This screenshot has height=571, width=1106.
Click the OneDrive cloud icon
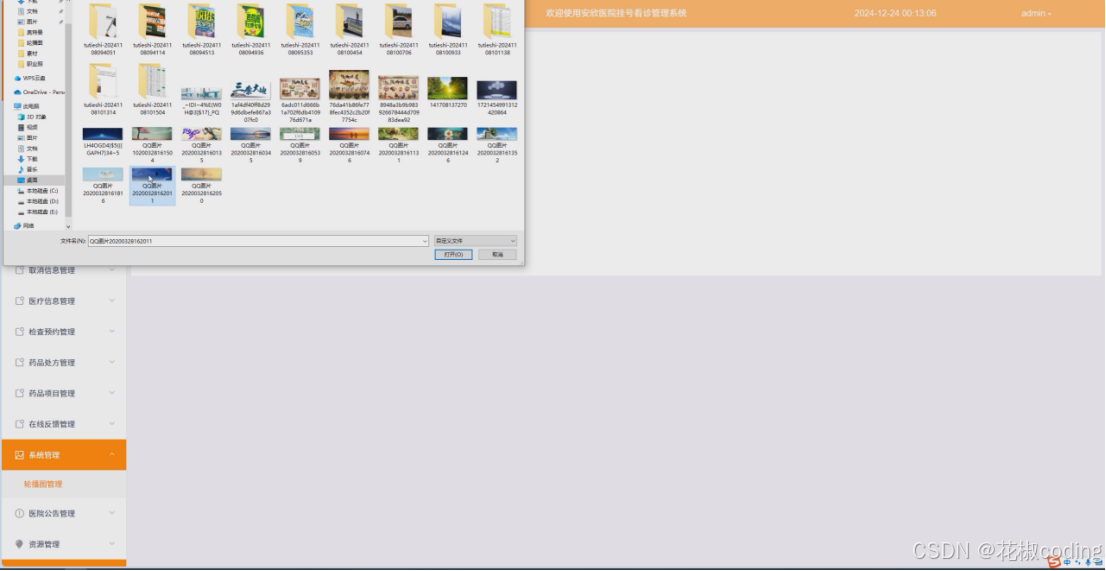[18, 92]
